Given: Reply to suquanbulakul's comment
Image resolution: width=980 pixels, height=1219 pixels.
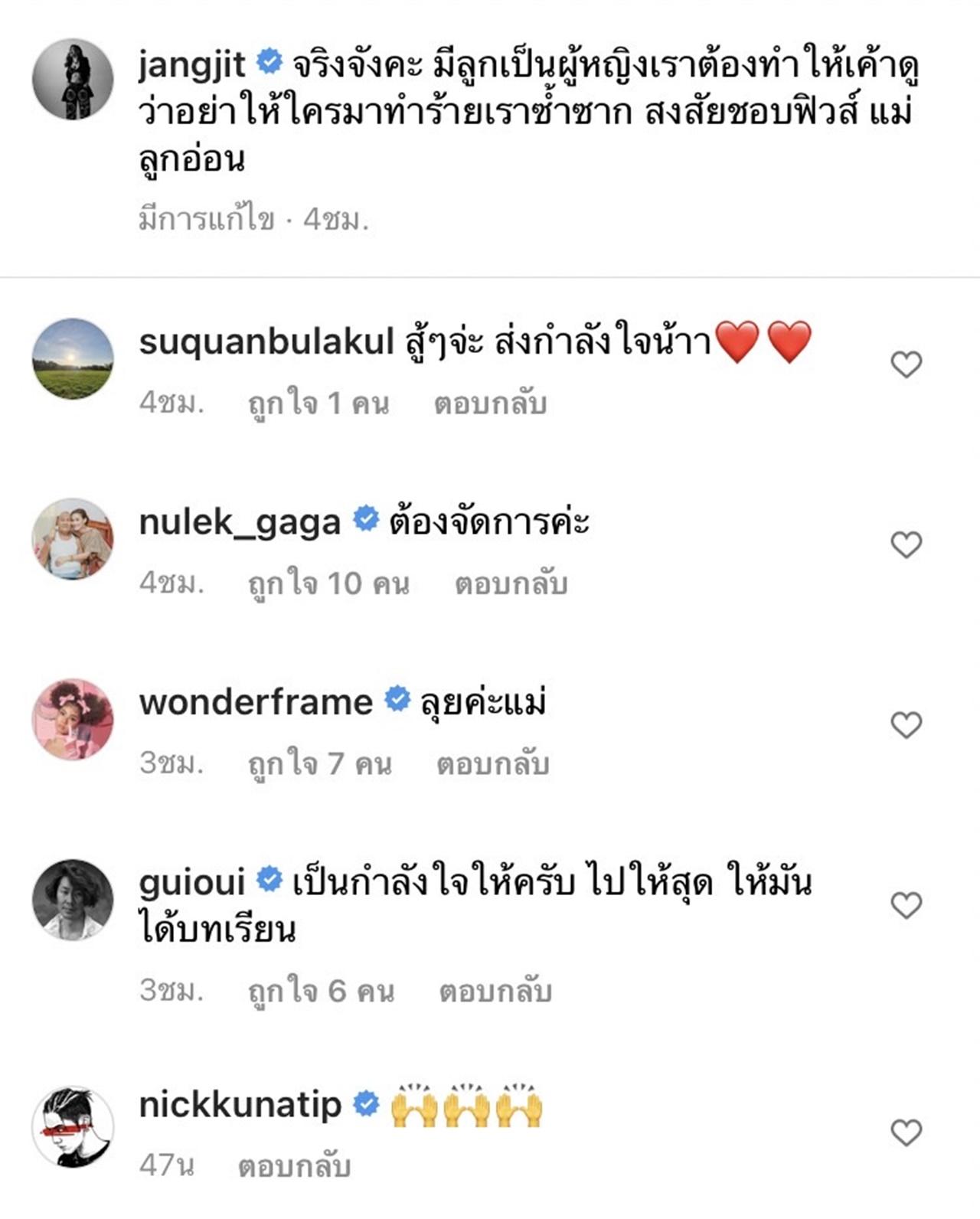Looking at the screenshot, I should click(x=490, y=404).
